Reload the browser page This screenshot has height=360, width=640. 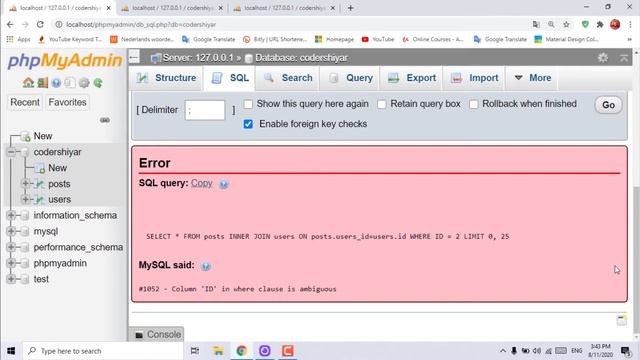pyautogui.click(x=40, y=24)
